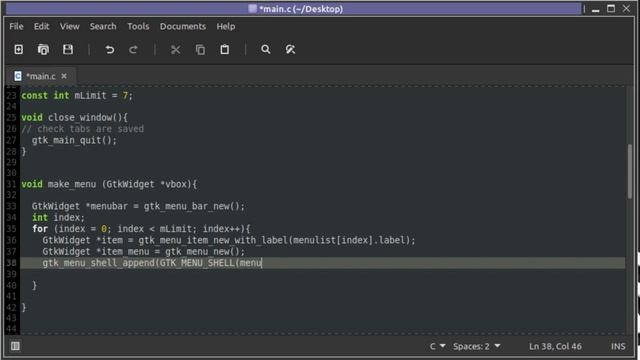
Task: Open Find and Replace toolbar icon
Action: tap(290, 49)
